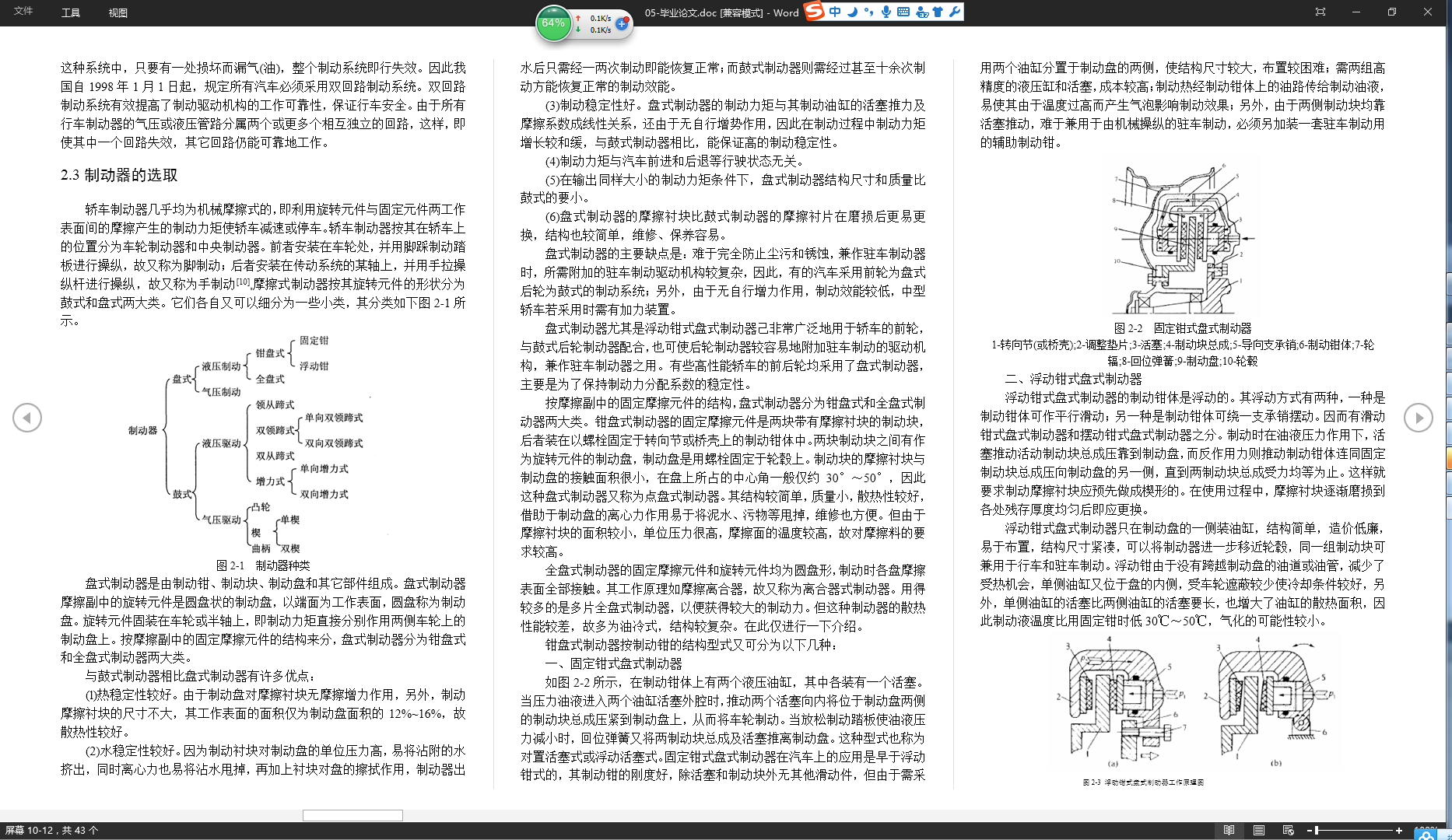Open the 工具 menu
This screenshot has height=840, width=1452.
(x=71, y=12)
